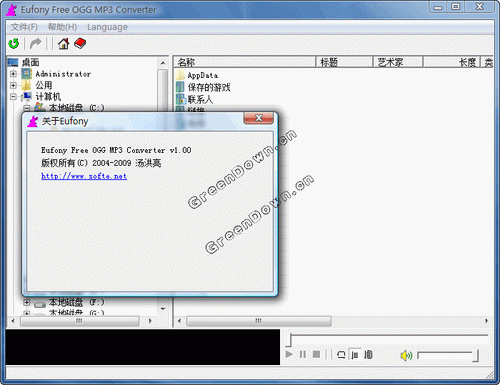
Task: Click the 本地磁盘 (C:) drive icon
Action: coord(40,107)
